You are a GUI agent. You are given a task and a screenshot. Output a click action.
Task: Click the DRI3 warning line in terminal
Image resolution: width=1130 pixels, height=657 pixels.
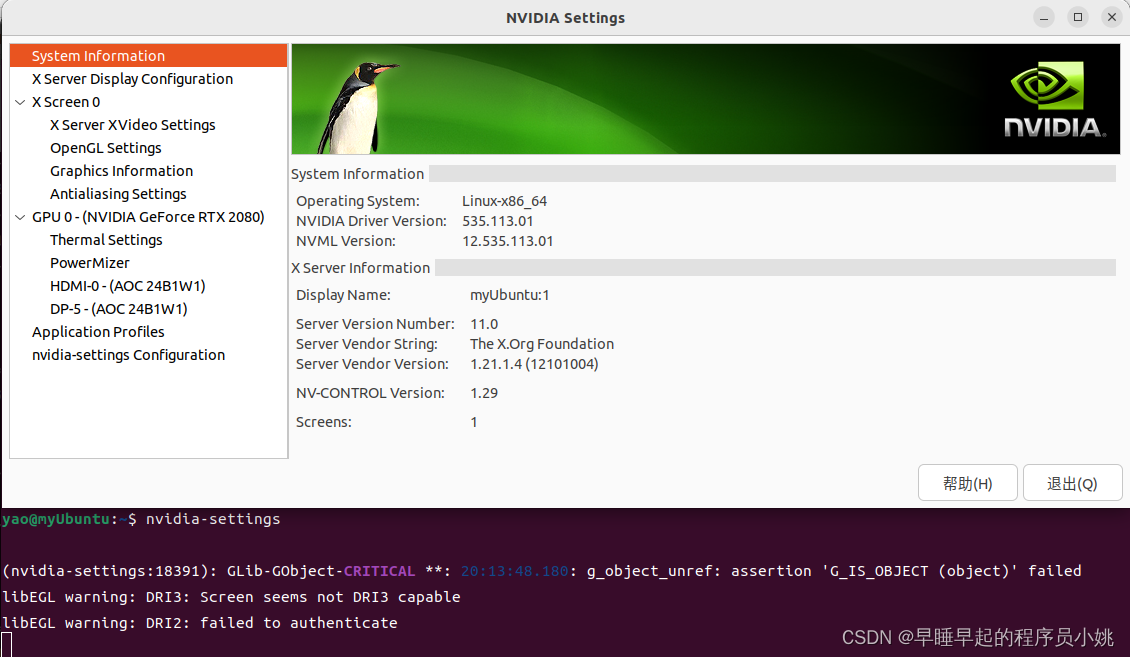(231, 597)
